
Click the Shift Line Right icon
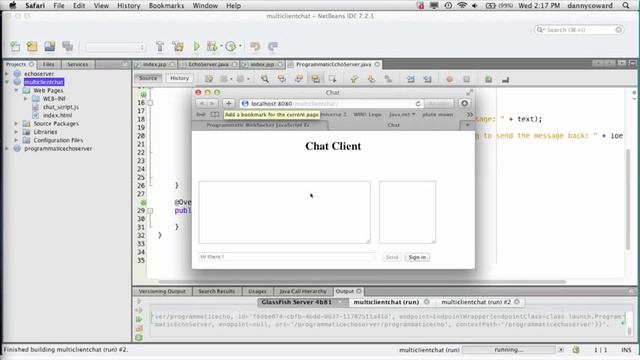pos(427,79)
